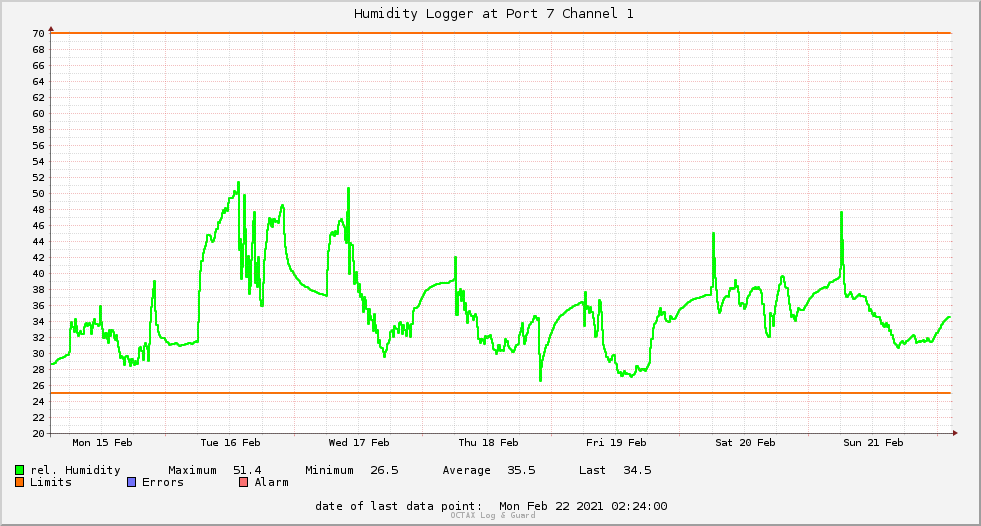The height and width of the screenshot is (526, 981).
Task: Click the green rel. Humidity legend swatch
Action: tap(19, 470)
